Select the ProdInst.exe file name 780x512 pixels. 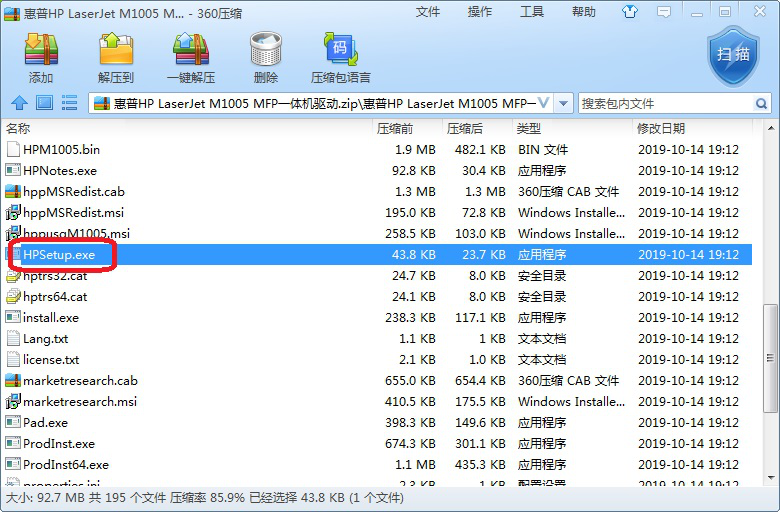point(59,443)
